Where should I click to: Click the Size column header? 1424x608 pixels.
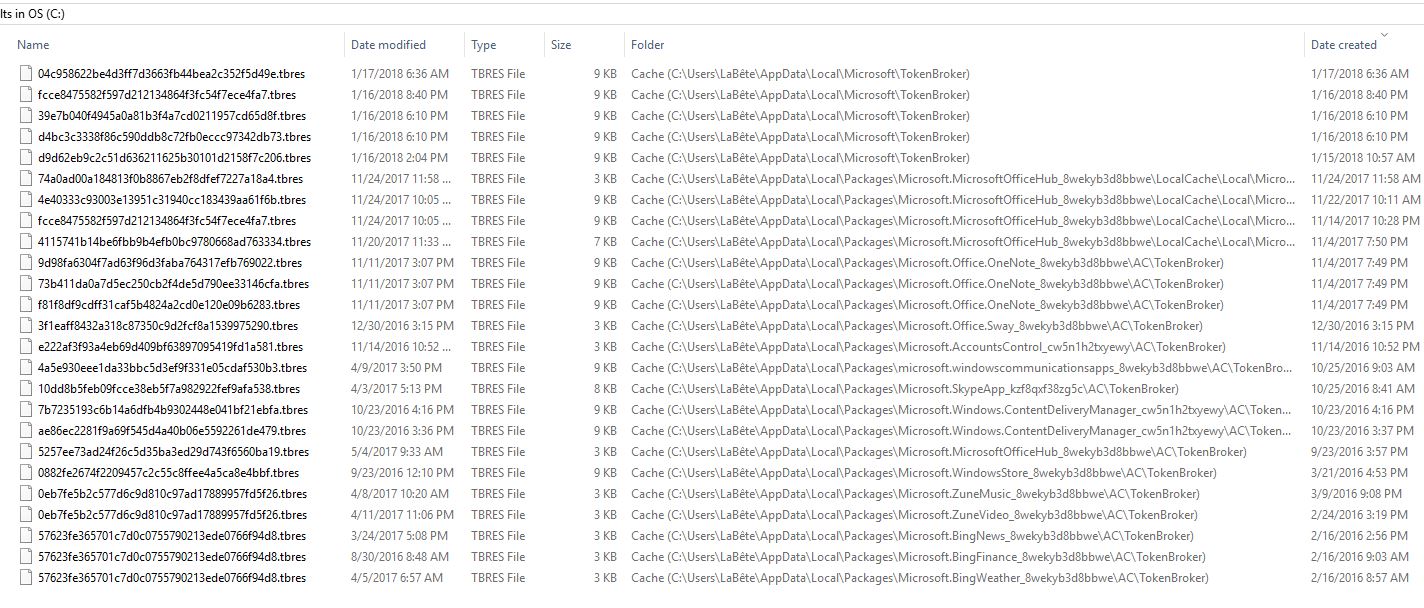pos(561,45)
